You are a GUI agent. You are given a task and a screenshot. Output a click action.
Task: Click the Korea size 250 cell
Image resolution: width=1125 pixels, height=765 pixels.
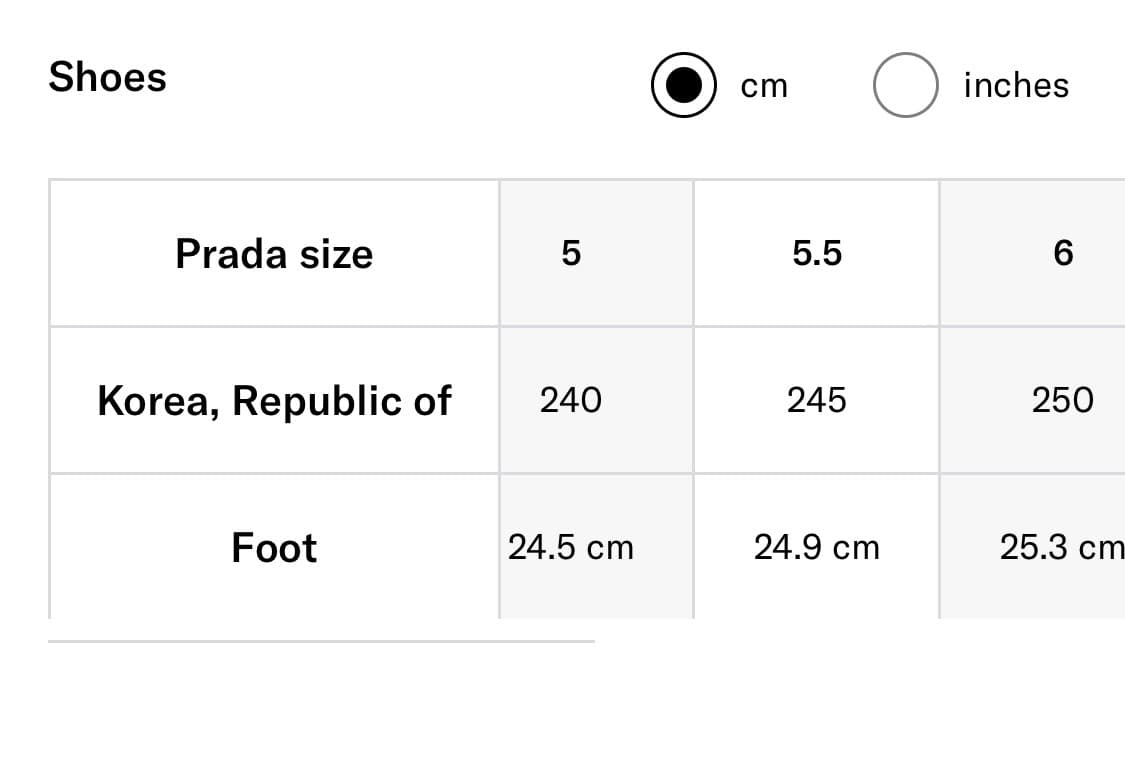[x=1033, y=400]
